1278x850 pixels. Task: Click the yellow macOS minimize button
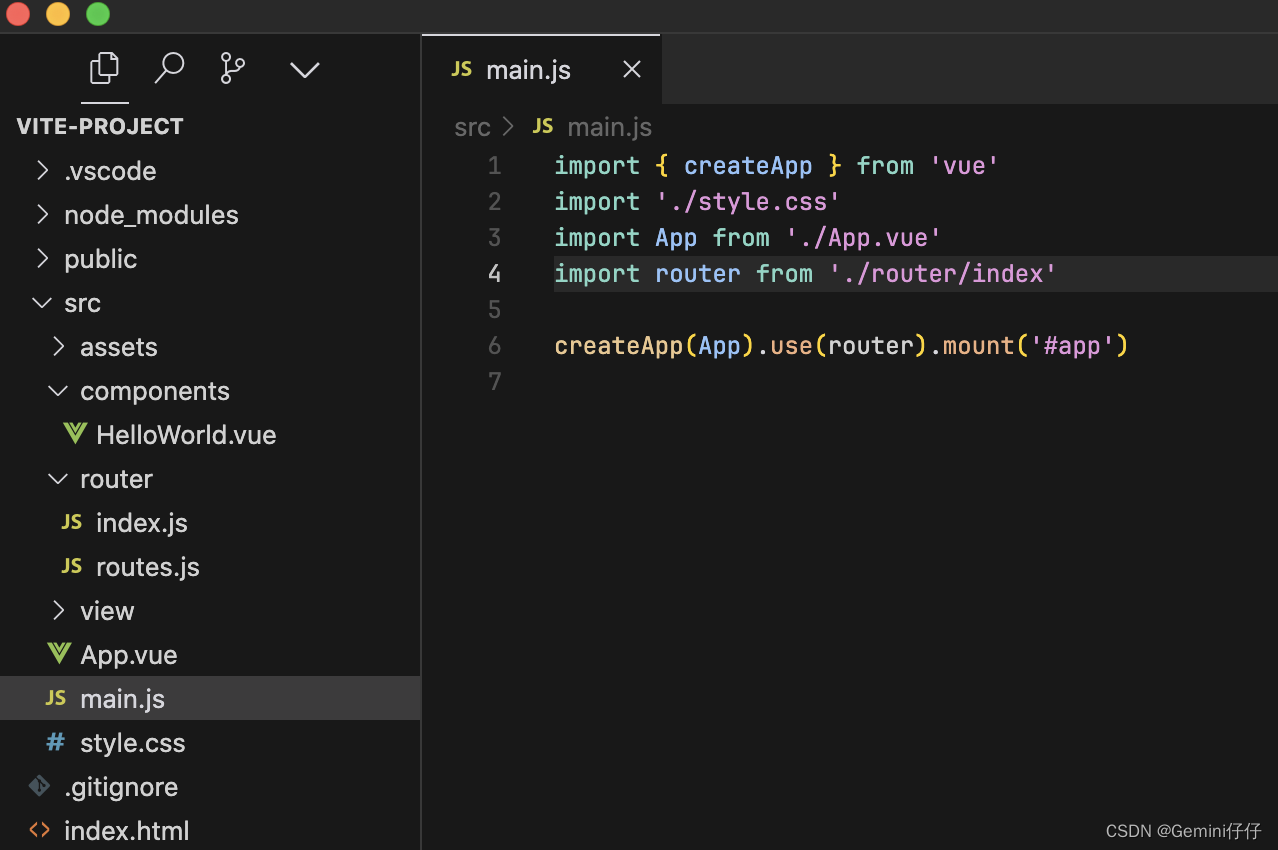click(58, 14)
